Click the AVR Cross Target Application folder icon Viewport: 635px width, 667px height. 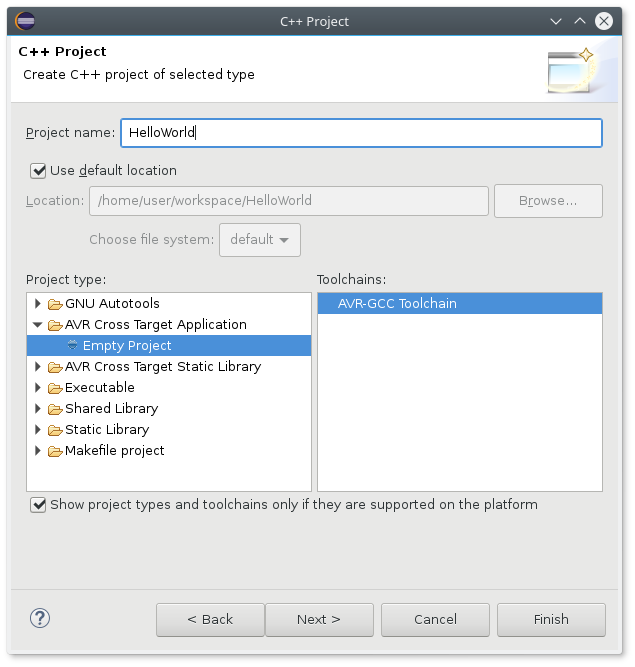click(55, 325)
